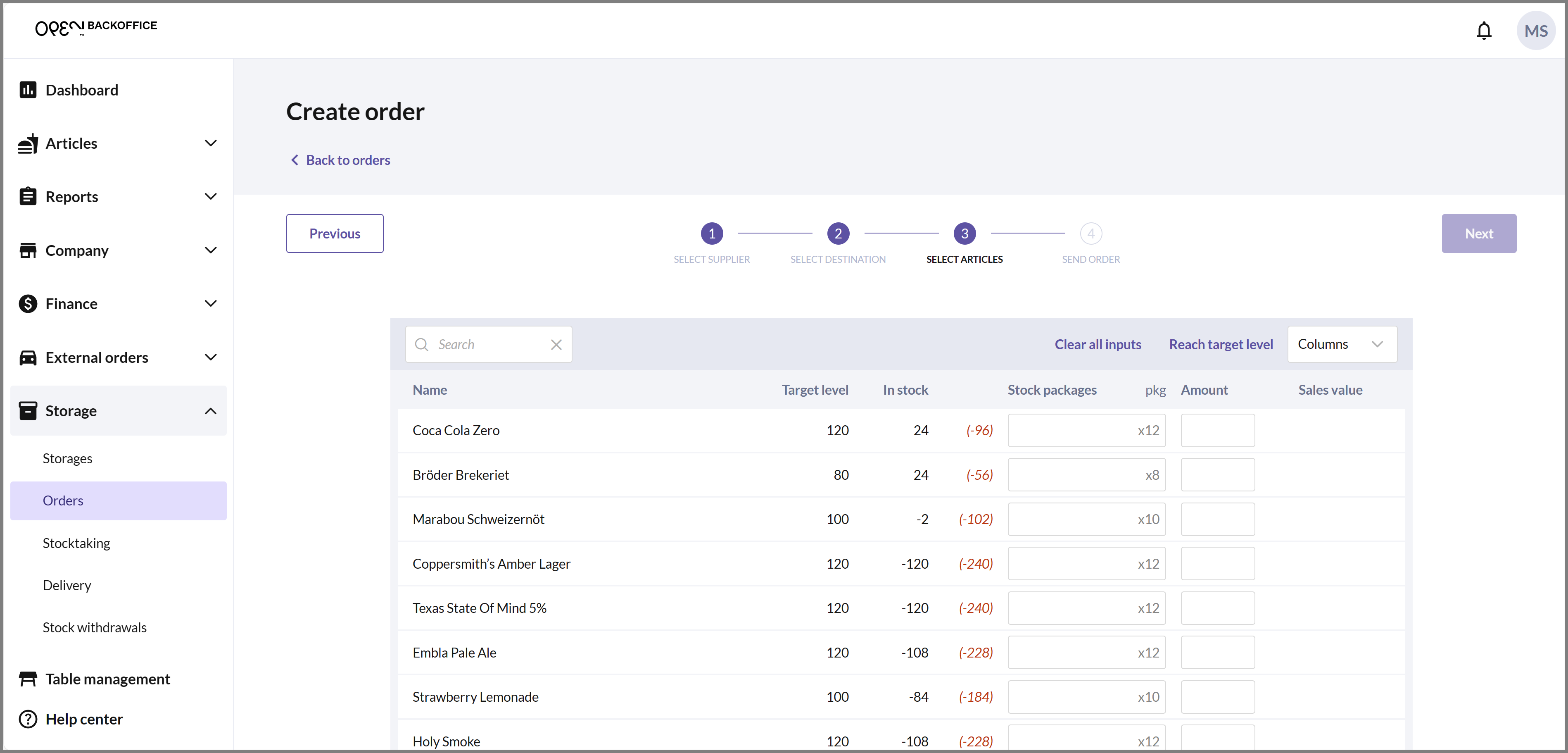The image size is (1568, 753).
Task: Click Coppersmith's Amber Lager amount field
Action: pos(1217,564)
